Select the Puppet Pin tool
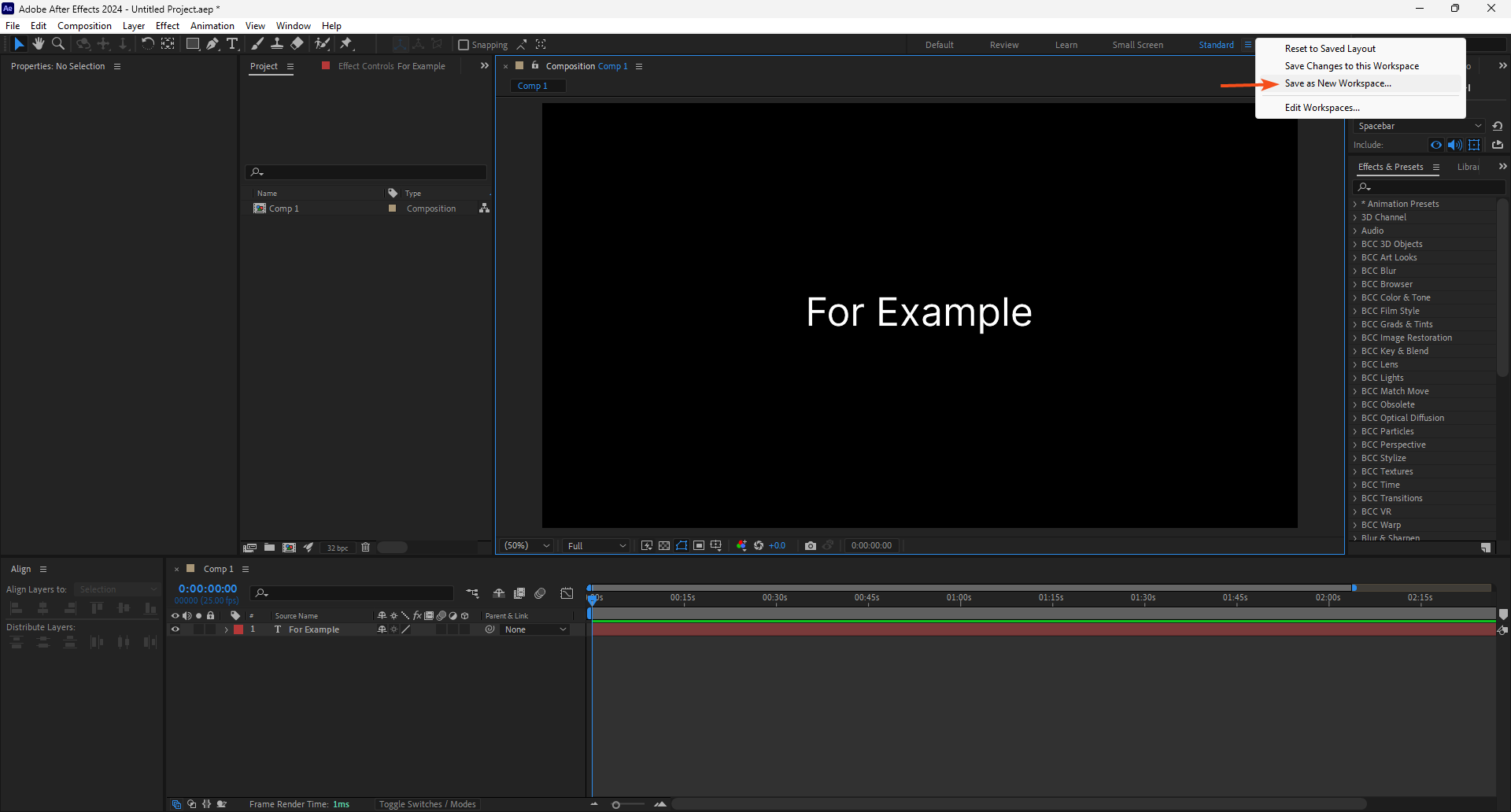Screen dimensions: 1511x812 tap(346, 44)
